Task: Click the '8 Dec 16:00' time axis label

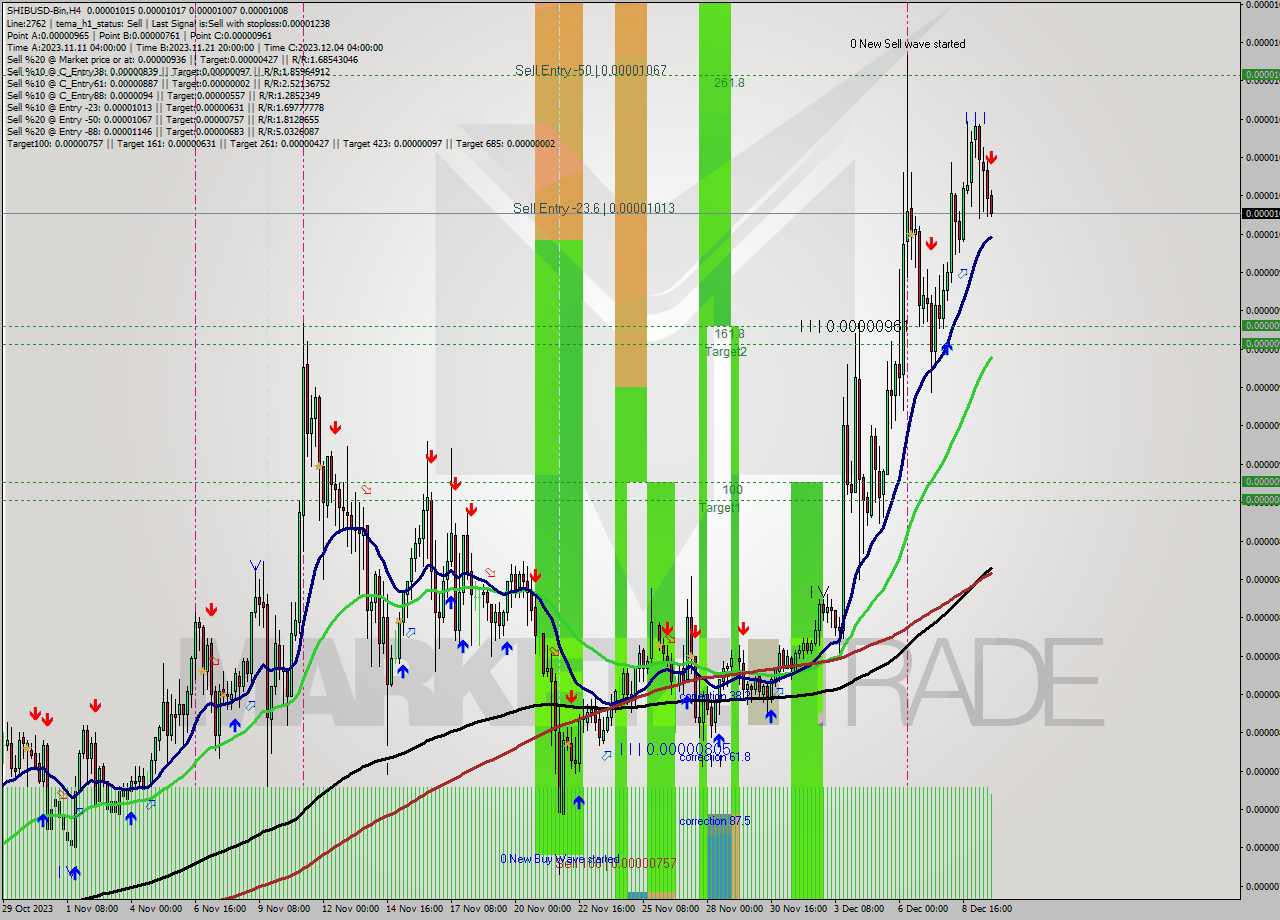Action: 987,909
